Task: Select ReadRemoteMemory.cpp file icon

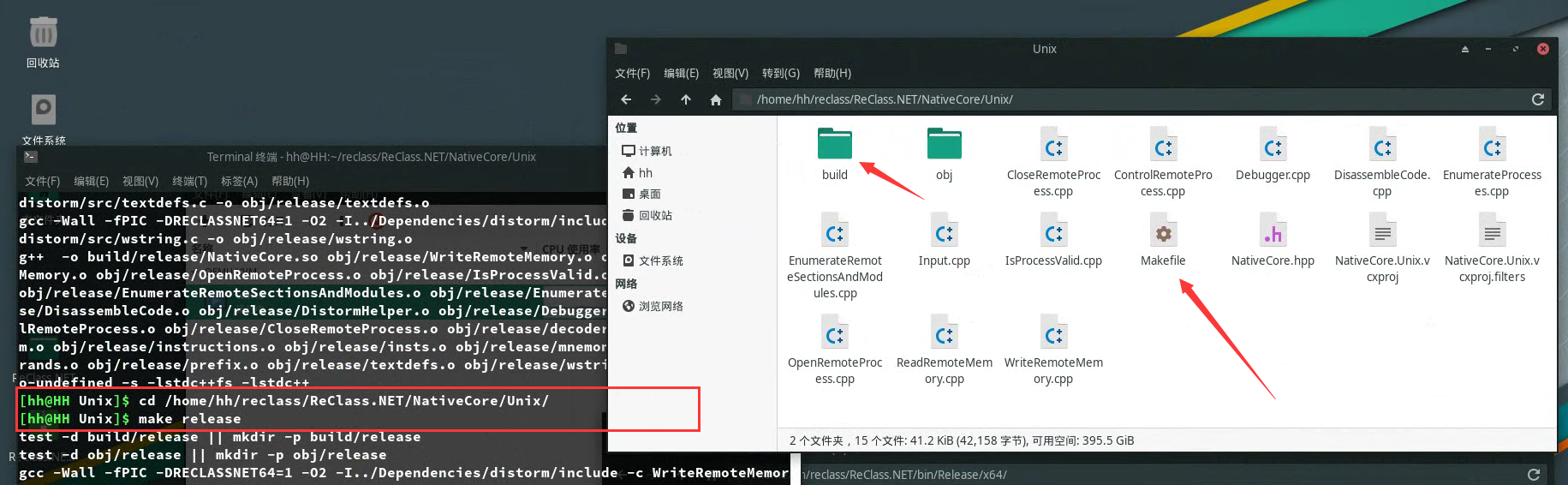Action: click(944, 332)
